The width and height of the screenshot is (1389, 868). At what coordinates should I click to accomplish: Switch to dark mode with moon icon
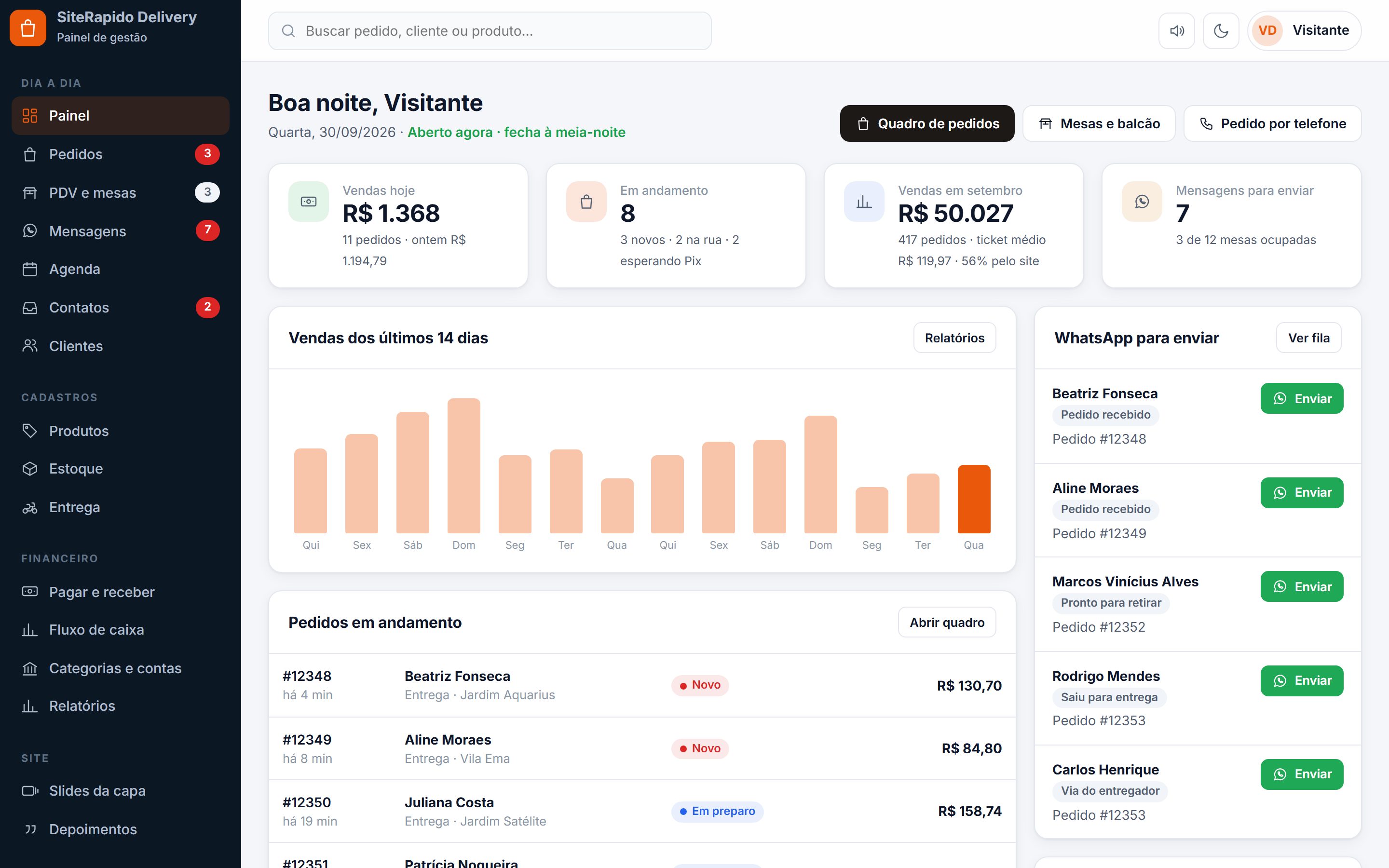pos(1221,31)
